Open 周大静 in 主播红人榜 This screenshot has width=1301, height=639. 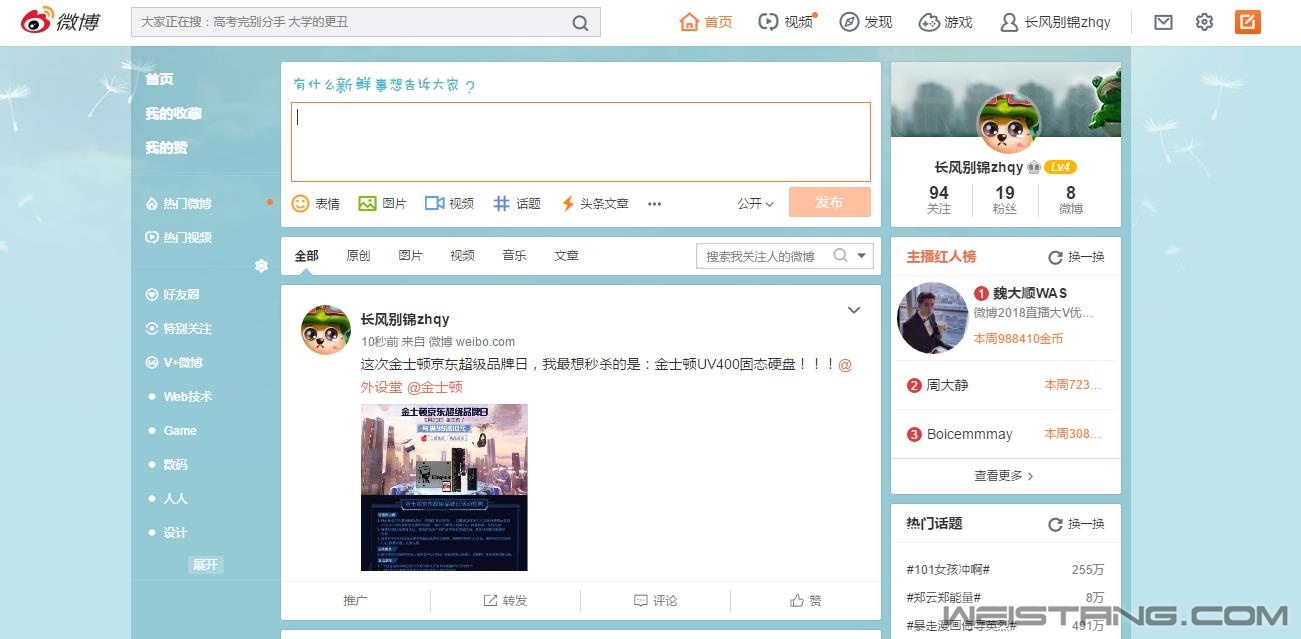[948, 385]
